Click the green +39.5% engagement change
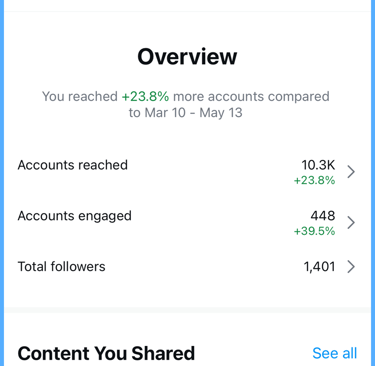The width and height of the screenshot is (375, 366). tap(314, 231)
